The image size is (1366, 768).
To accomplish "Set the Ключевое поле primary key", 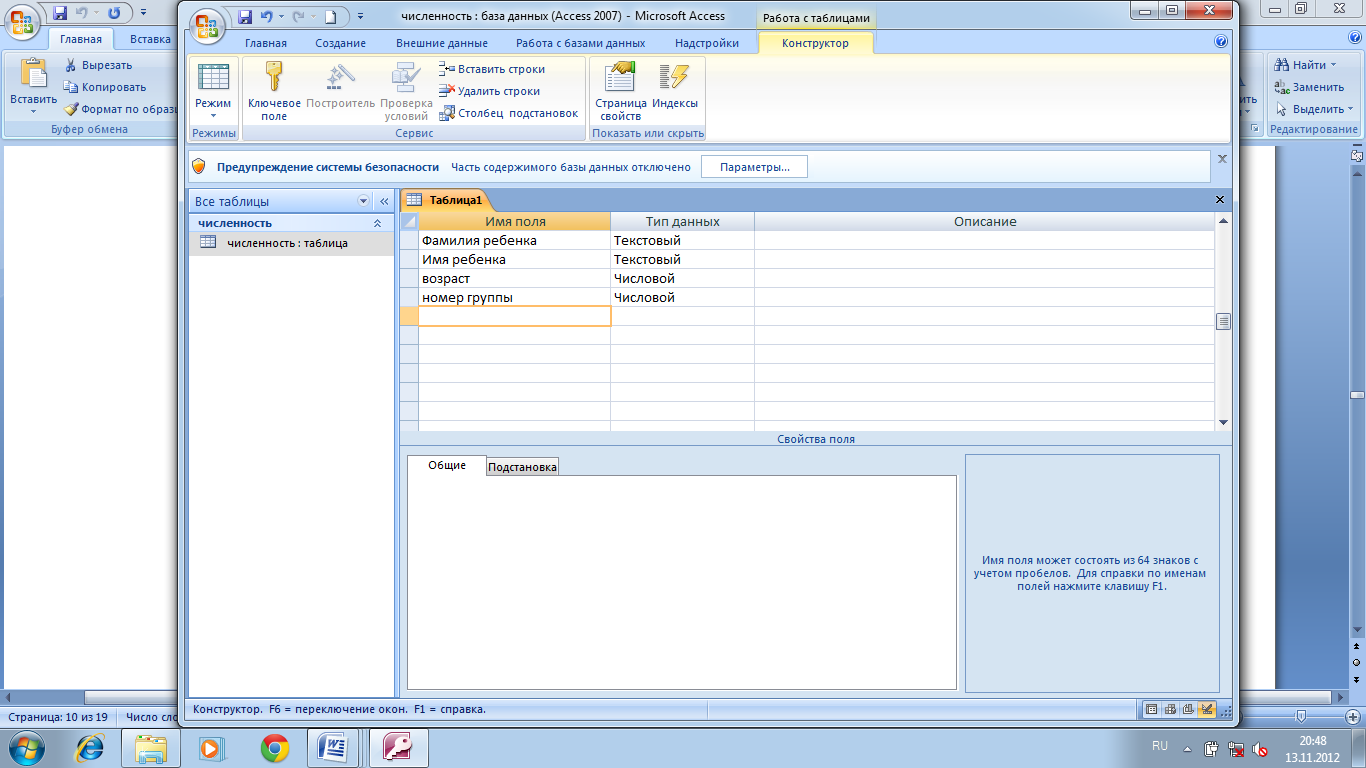I will pos(274,92).
